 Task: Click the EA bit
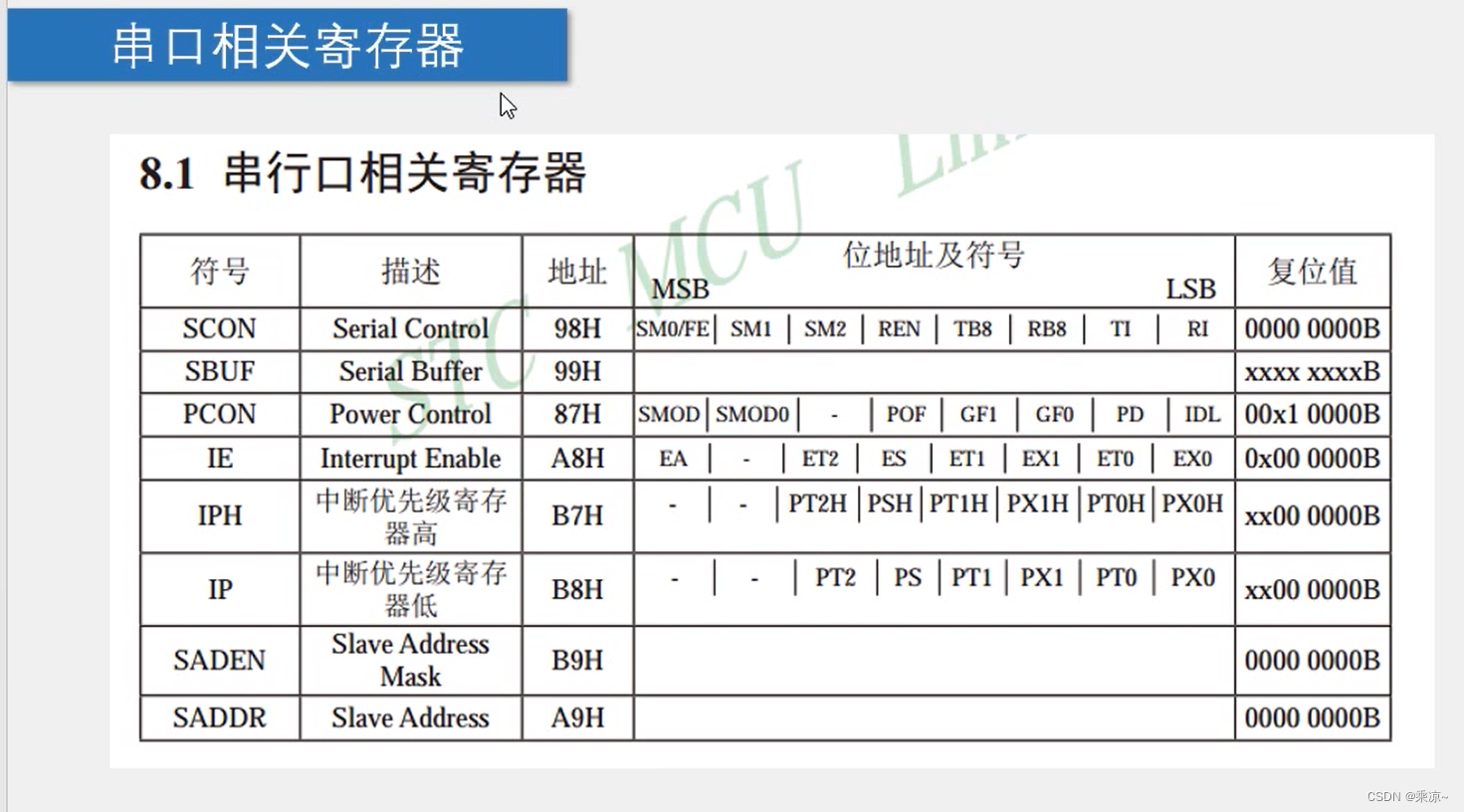click(x=673, y=459)
